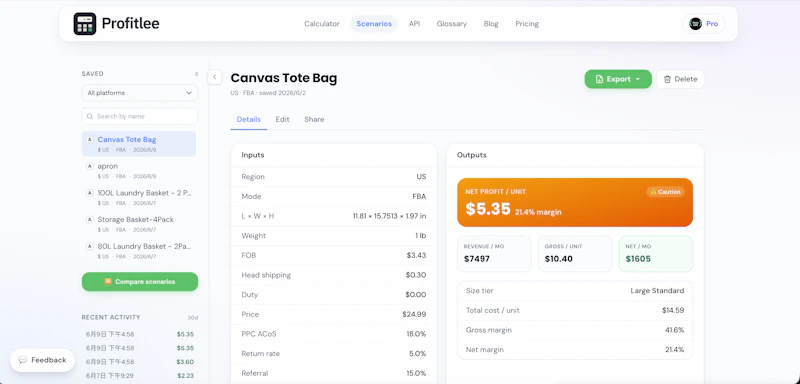Select the Storage Basket-4Pack scenario
This screenshot has height=384, width=800.
pyautogui.click(x=139, y=223)
